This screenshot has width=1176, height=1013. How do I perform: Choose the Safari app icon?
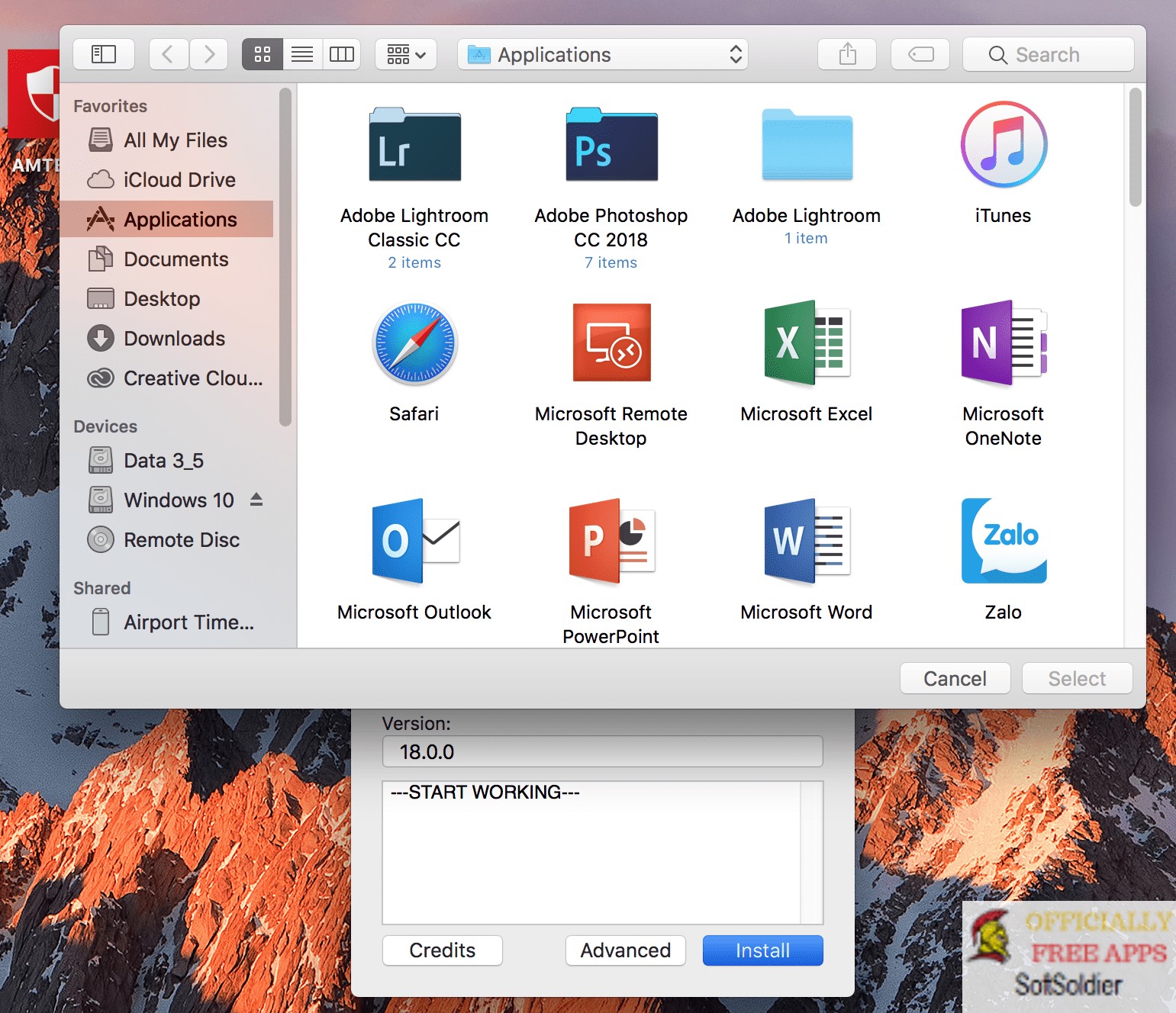point(414,343)
